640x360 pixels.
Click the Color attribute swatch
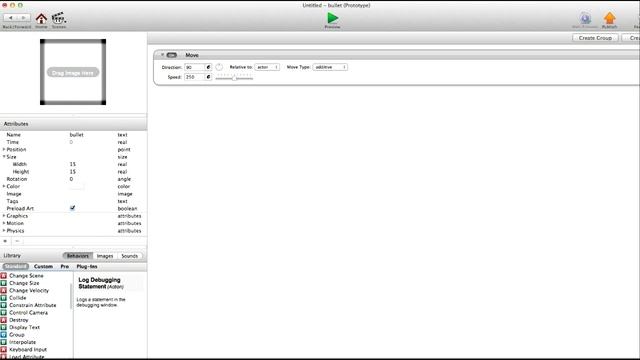(76, 186)
